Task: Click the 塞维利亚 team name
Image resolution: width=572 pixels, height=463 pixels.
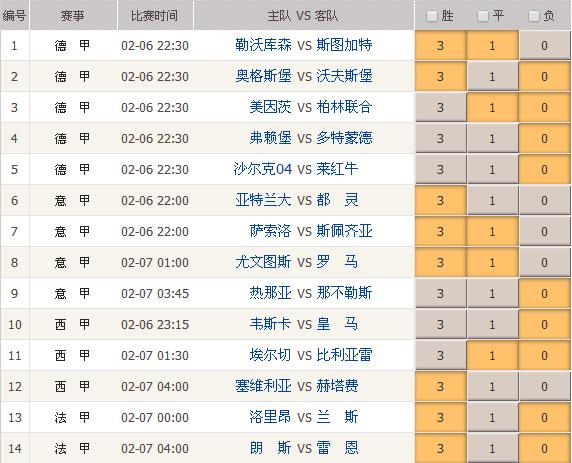Action: [x=263, y=386]
